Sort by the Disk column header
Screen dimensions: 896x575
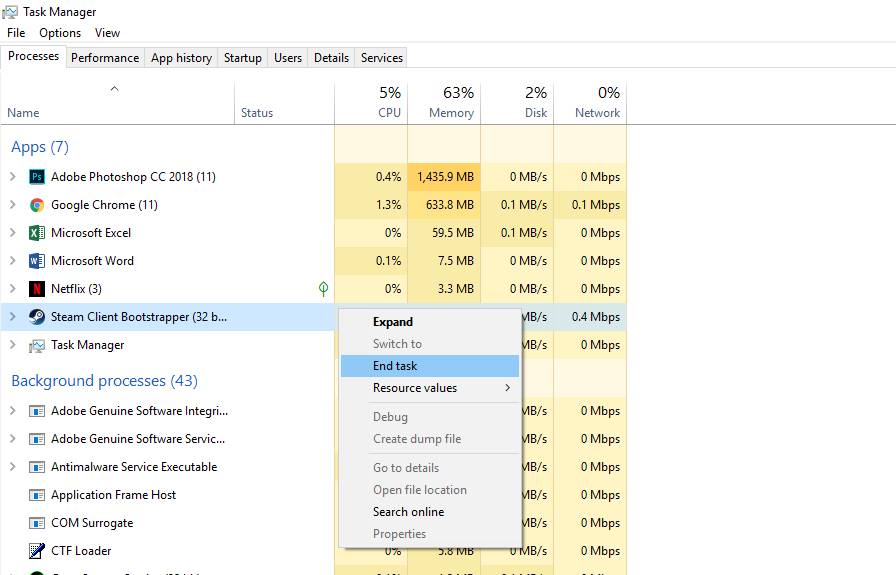click(x=517, y=103)
